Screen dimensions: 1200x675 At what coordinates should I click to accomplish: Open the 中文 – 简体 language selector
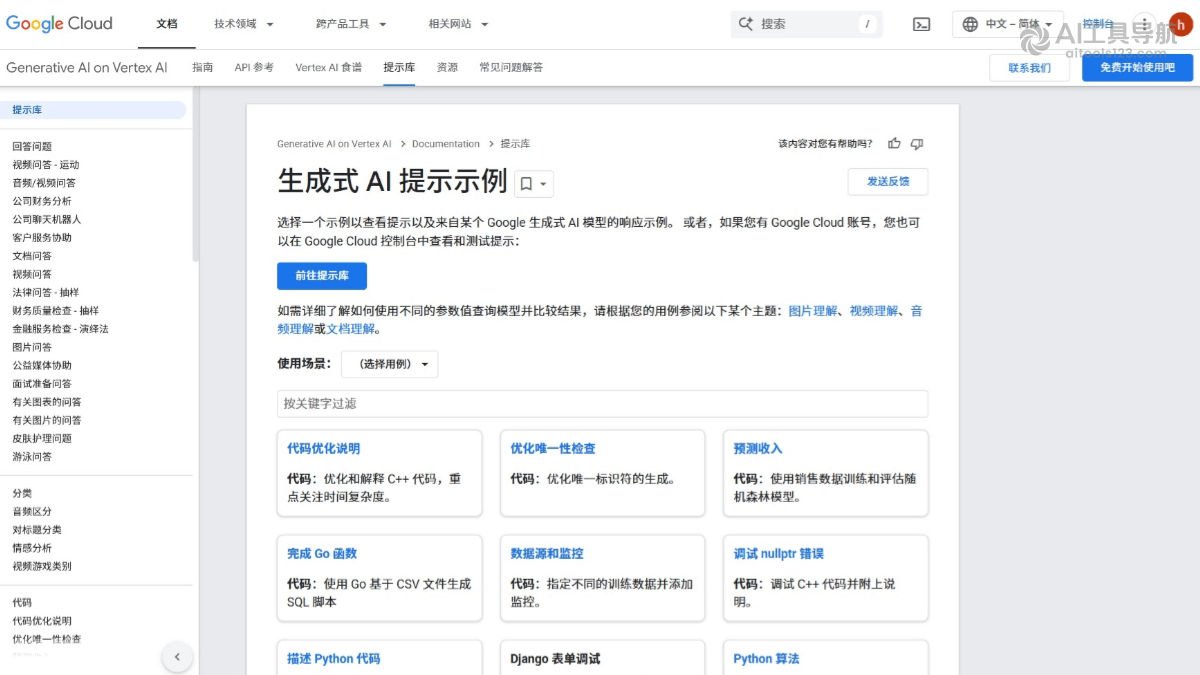[1008, 24]
